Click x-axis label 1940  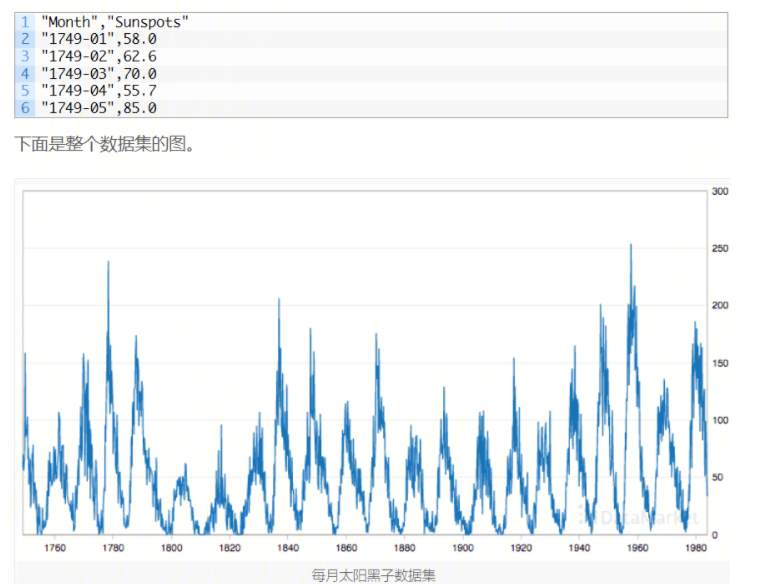pyautogui.click(x=579, y=548)
